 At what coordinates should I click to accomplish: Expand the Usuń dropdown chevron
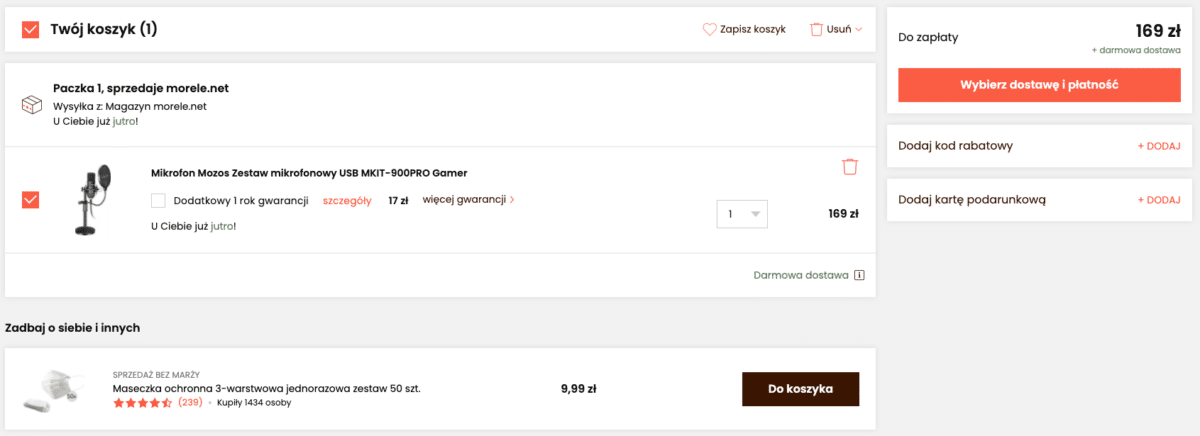(858, 30)
